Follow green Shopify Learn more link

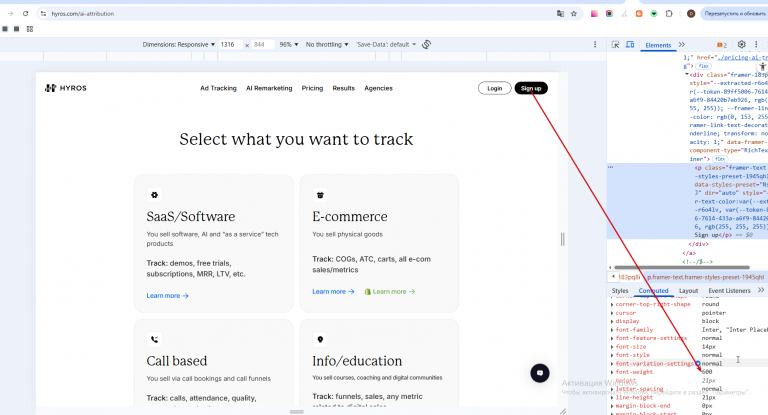[390, 292]
